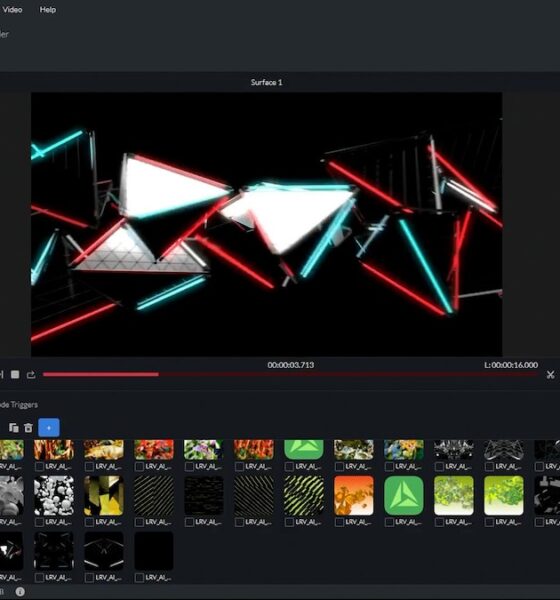Image resolution: width=560 pixels, height=600 pixels.
Task: Open the Help menu
Action: point(48,10)
